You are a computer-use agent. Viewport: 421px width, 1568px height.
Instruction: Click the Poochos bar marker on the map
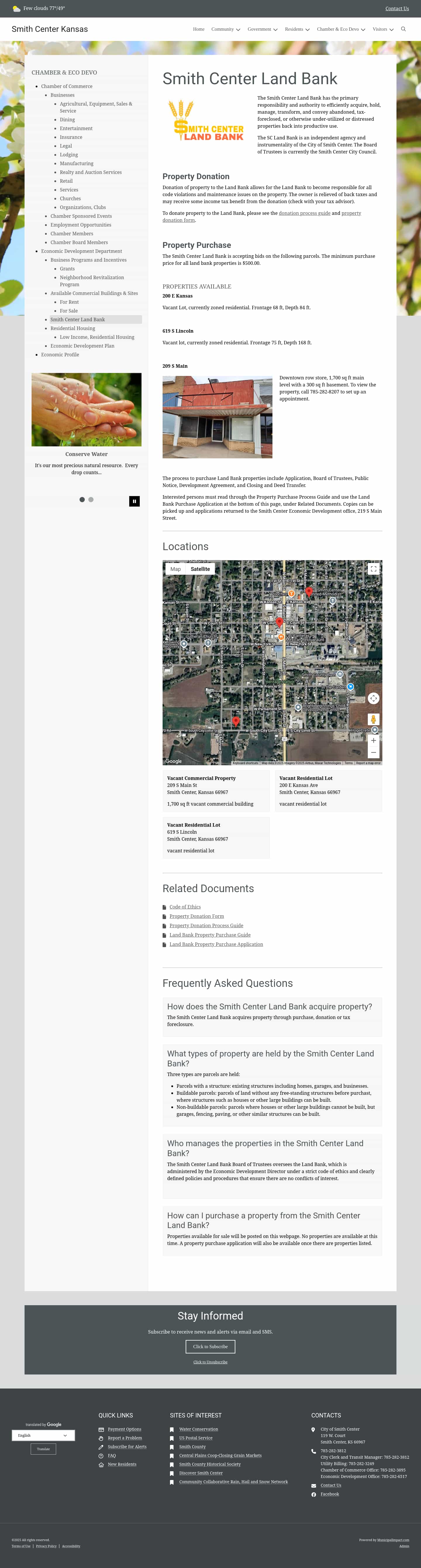coord(291,593)
